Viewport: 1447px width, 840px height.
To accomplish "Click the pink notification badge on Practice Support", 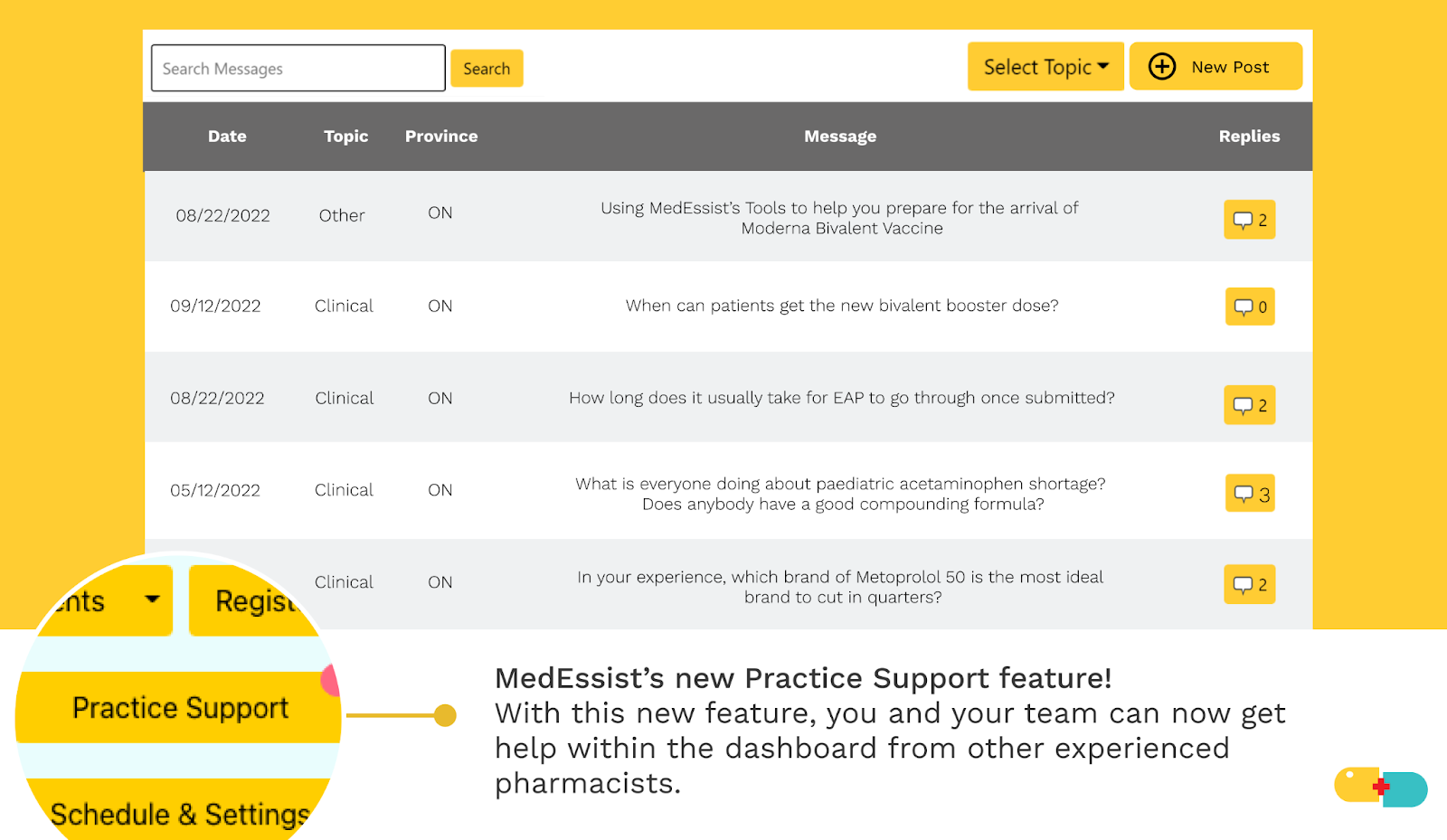I will click(x=331, y=681).
